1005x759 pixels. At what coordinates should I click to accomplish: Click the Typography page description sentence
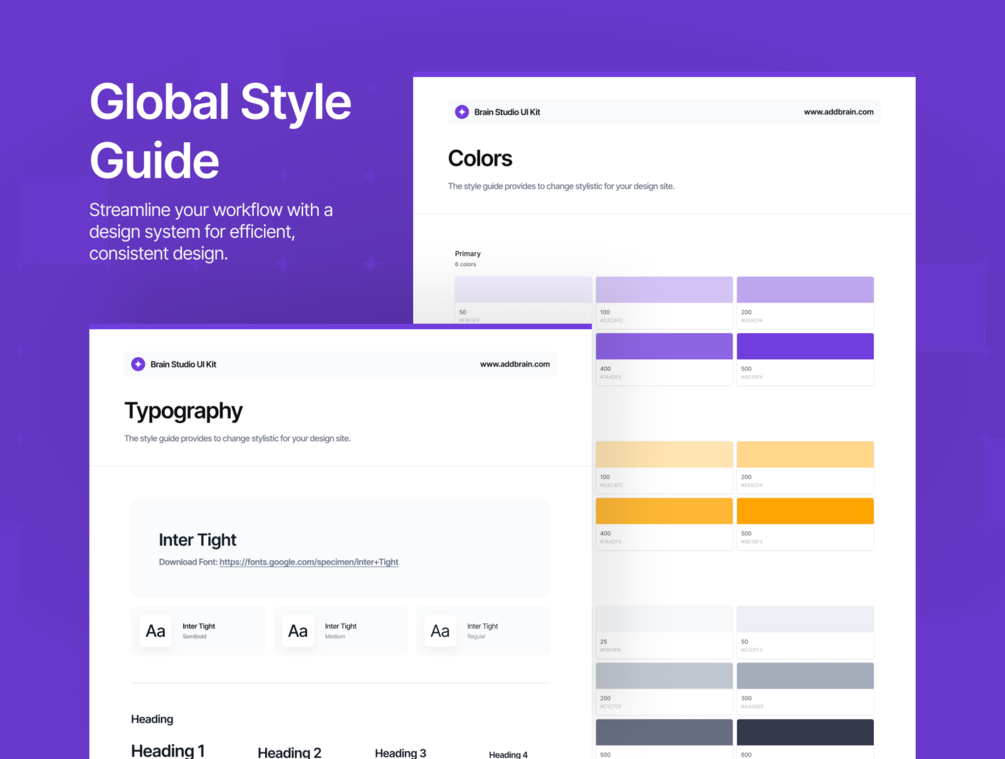pos(237,438)
